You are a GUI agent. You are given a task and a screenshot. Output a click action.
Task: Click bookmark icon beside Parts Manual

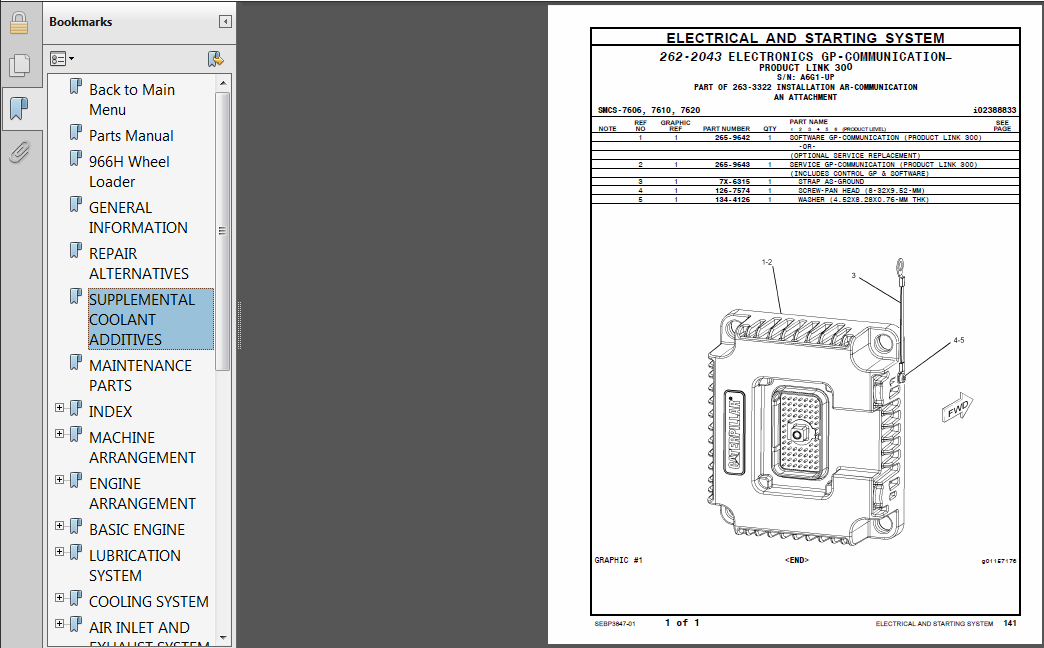(77, 133)
